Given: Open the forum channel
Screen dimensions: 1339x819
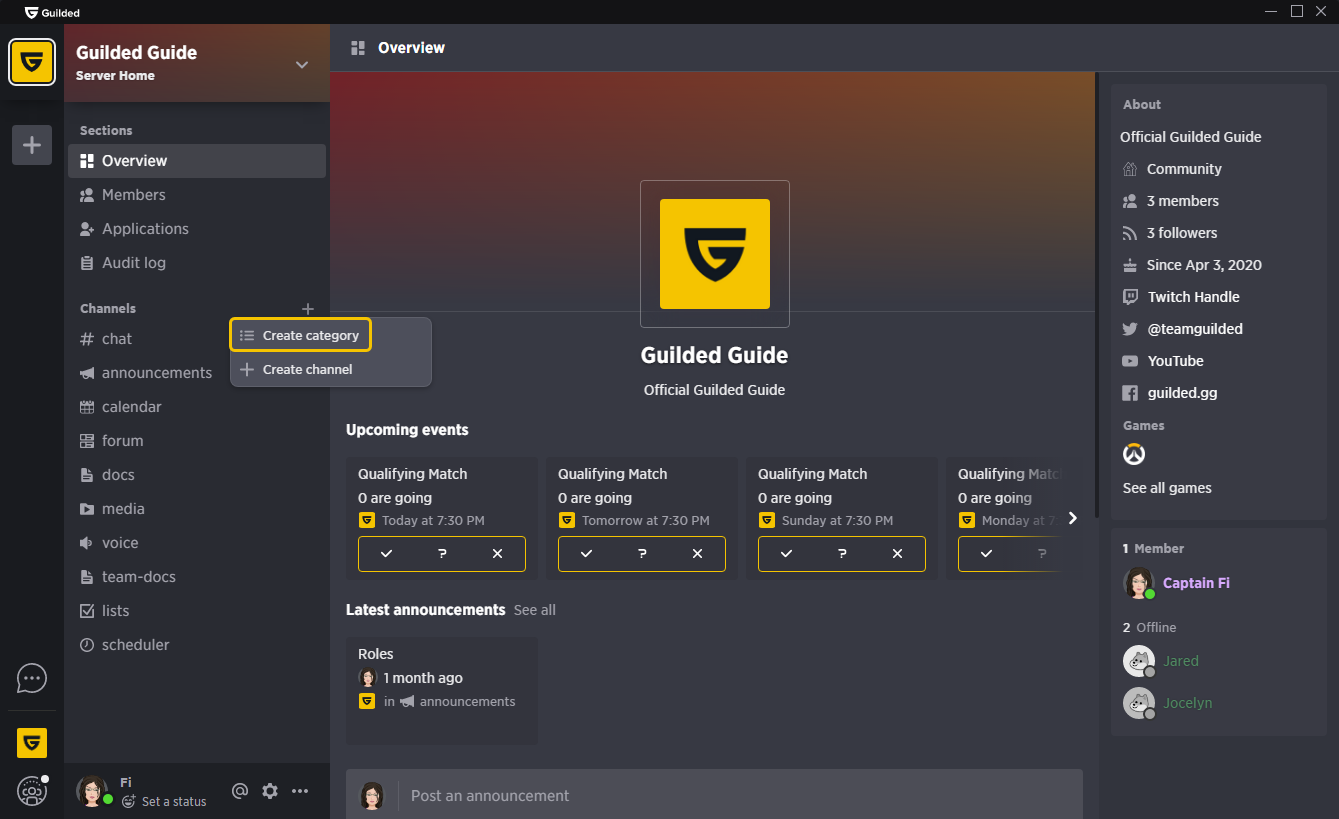Looking at the screenshot, I should pos(197,441).
